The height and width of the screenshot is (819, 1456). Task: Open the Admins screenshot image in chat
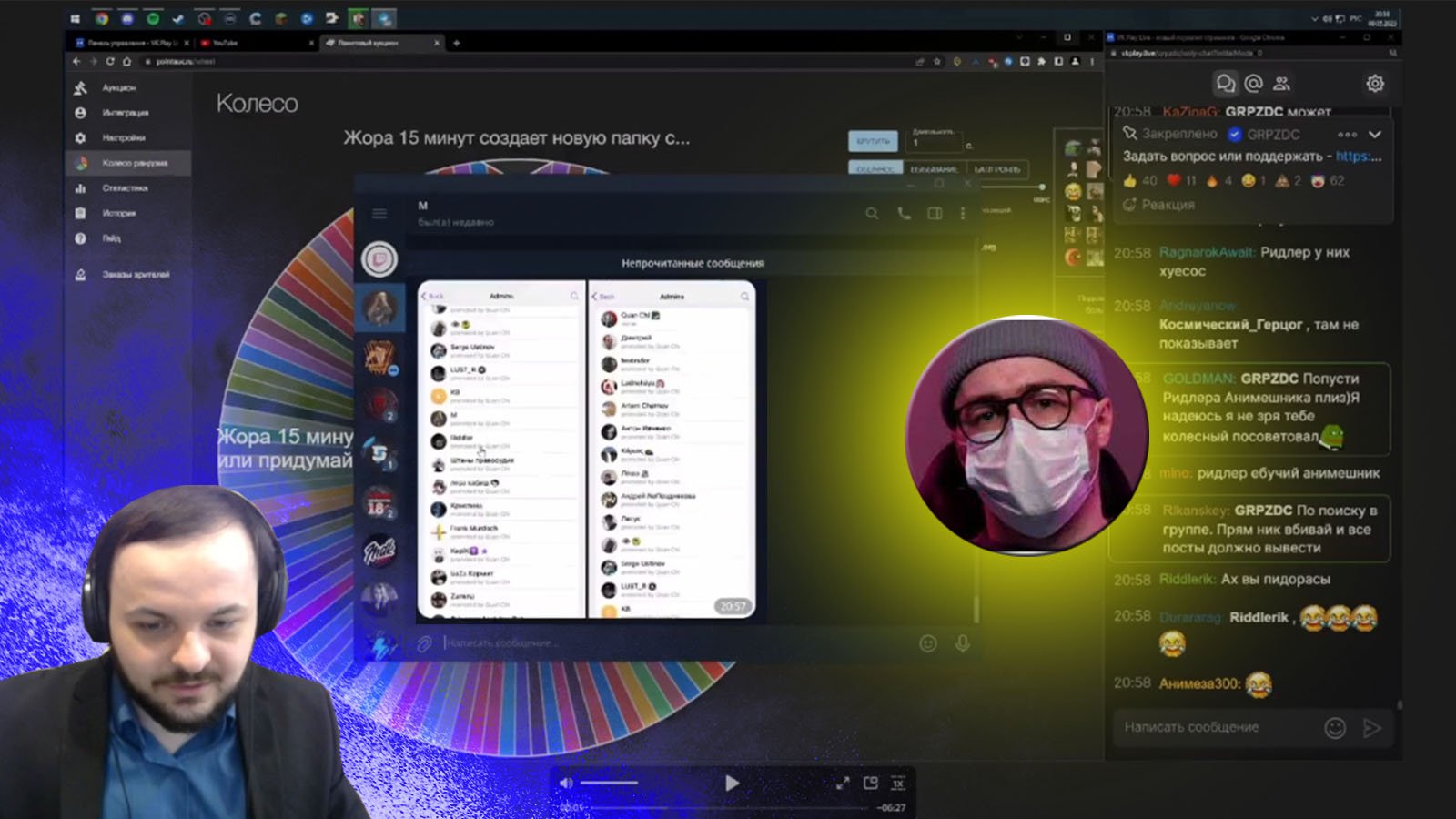(x=587, y=450)
